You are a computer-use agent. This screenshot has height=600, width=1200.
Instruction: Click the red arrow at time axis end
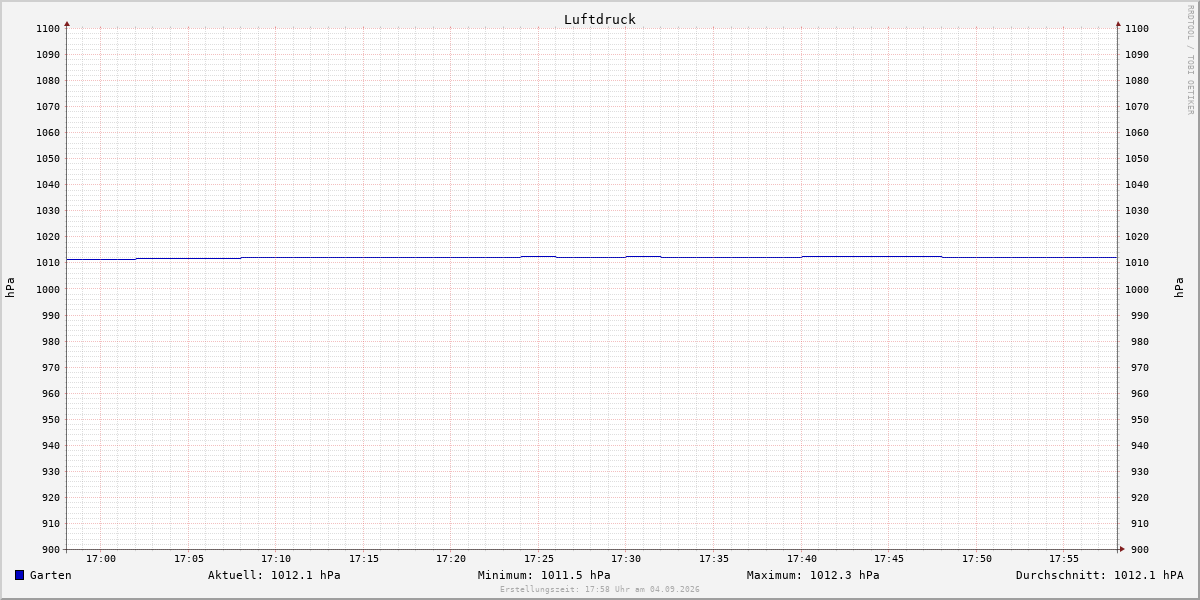(1122, 548)
